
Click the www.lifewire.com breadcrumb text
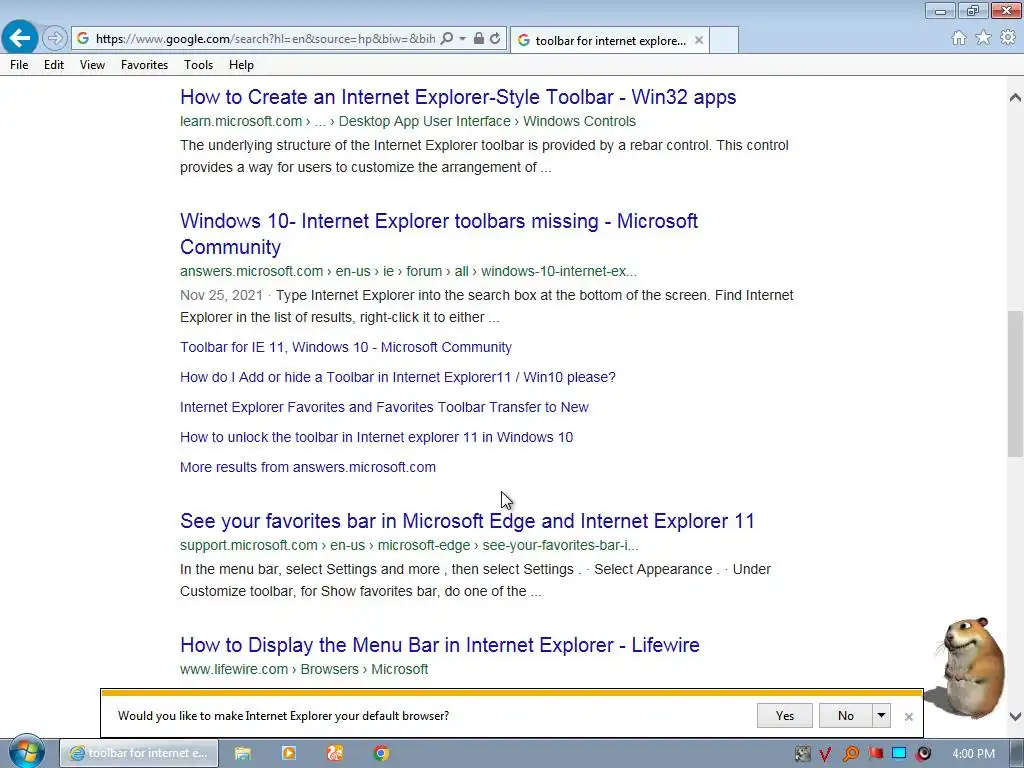pyautogui.click(x=304, y=669)
